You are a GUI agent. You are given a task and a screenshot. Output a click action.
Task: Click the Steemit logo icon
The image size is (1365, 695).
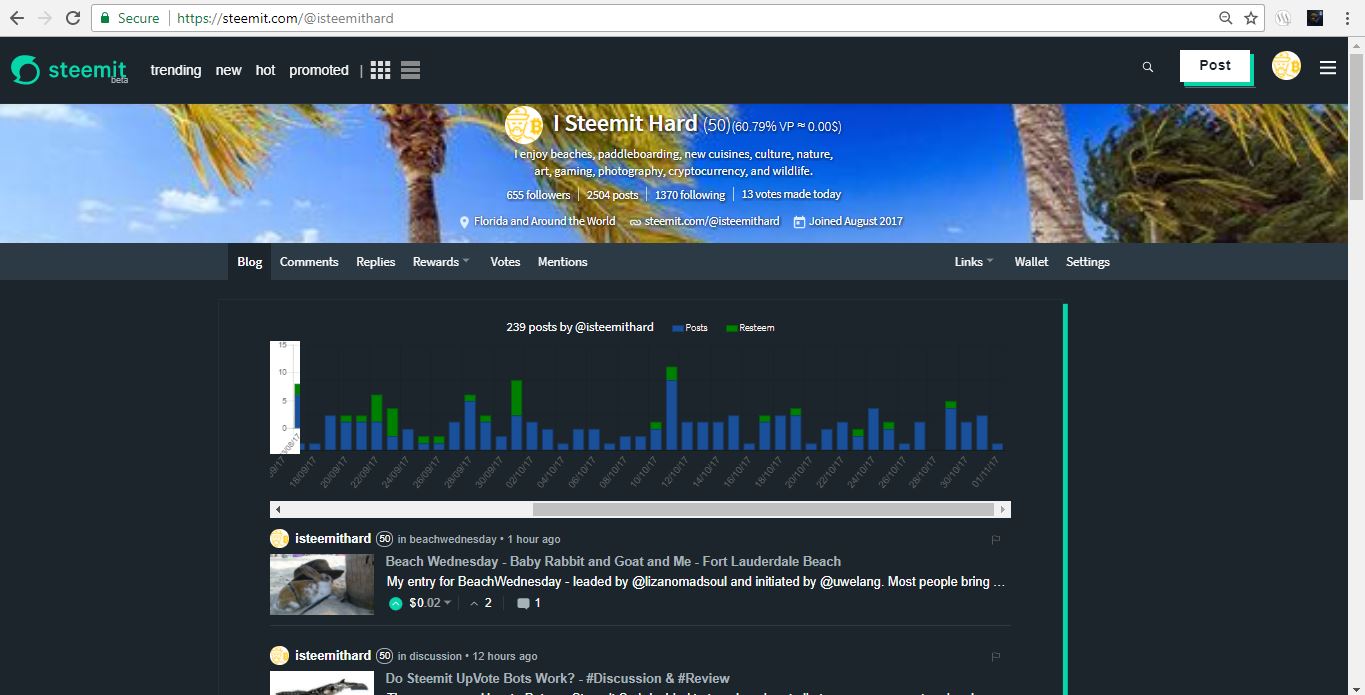[x=26, y=70]
